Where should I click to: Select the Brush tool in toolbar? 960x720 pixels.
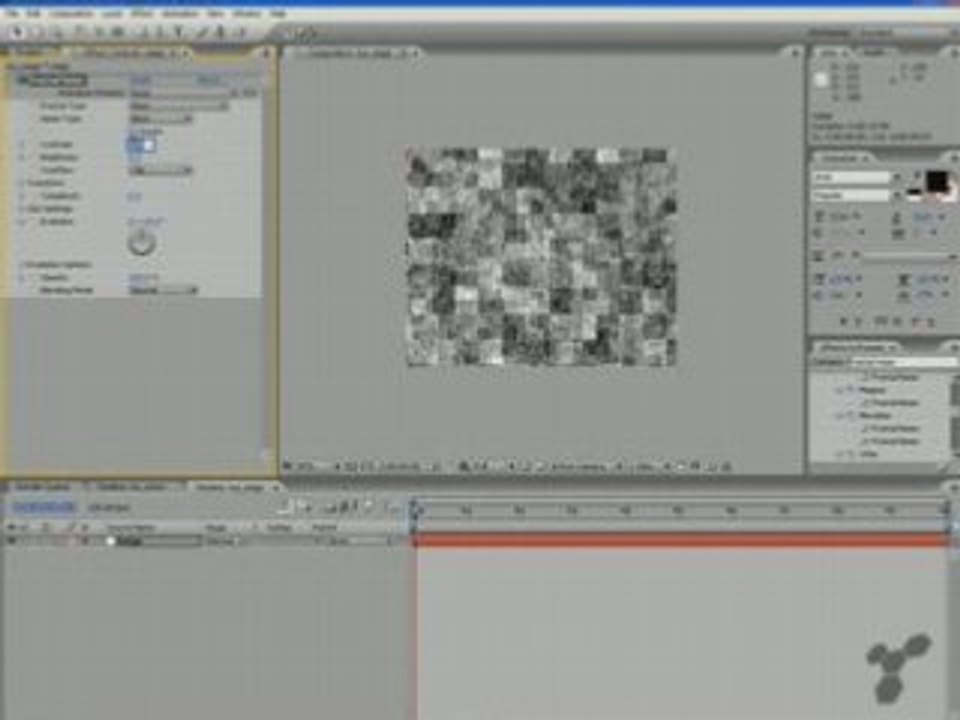coord(203,32)
